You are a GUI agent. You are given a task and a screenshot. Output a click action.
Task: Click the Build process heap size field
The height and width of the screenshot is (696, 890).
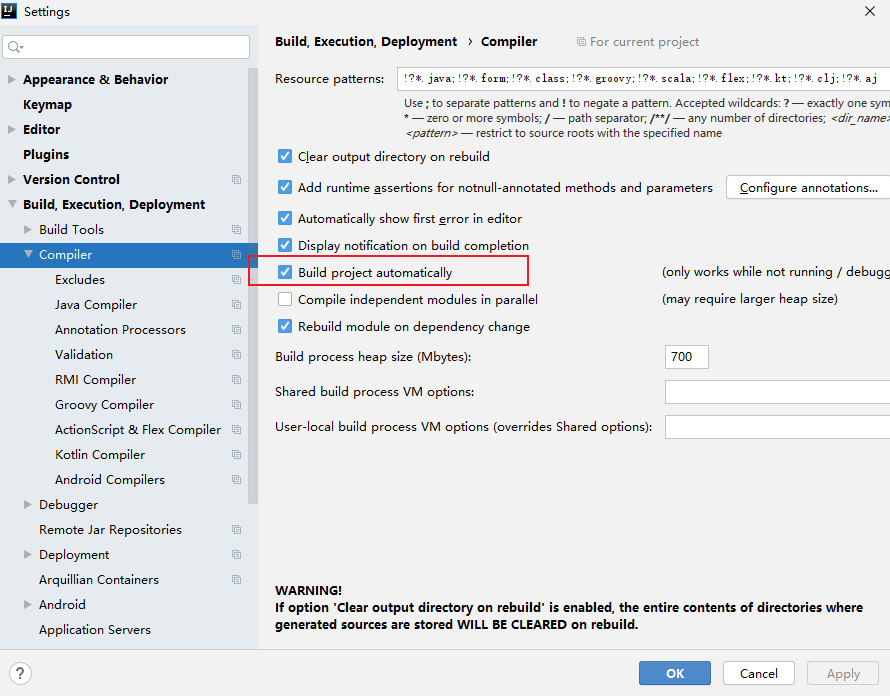(x=686, y=357)
